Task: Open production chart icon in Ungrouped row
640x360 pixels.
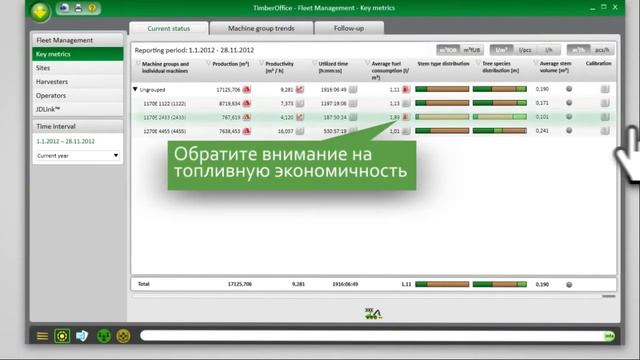Action: 247,89
